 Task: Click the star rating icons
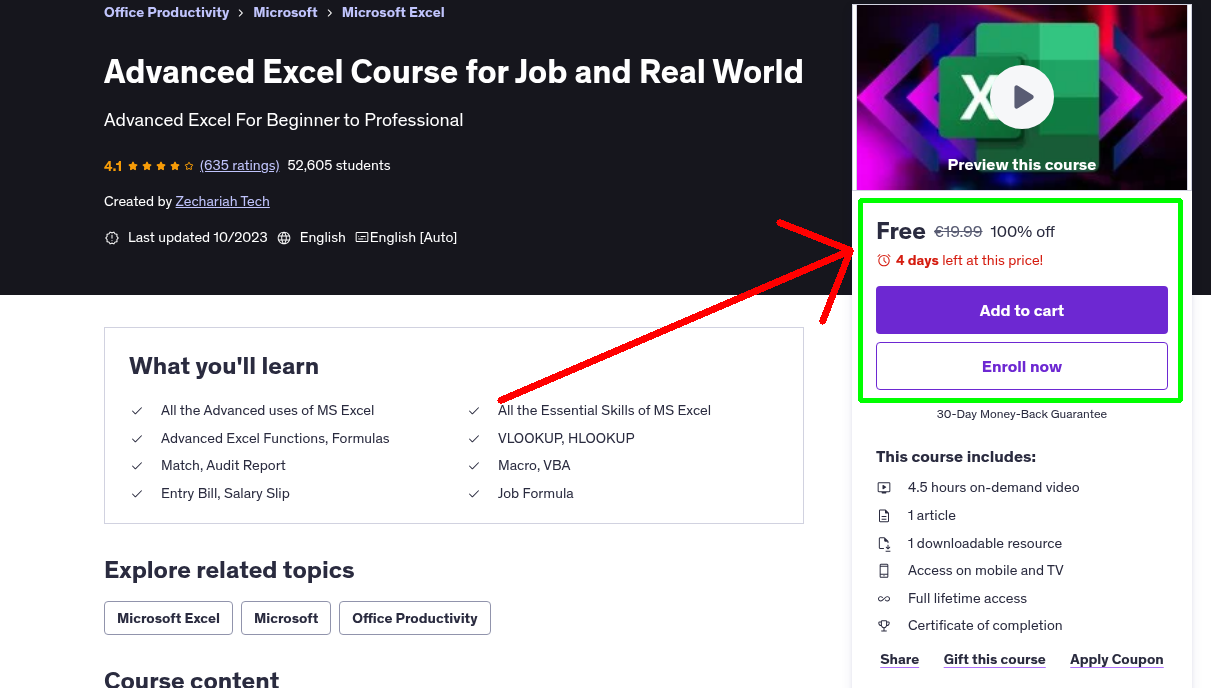click(x=160, y=166)
